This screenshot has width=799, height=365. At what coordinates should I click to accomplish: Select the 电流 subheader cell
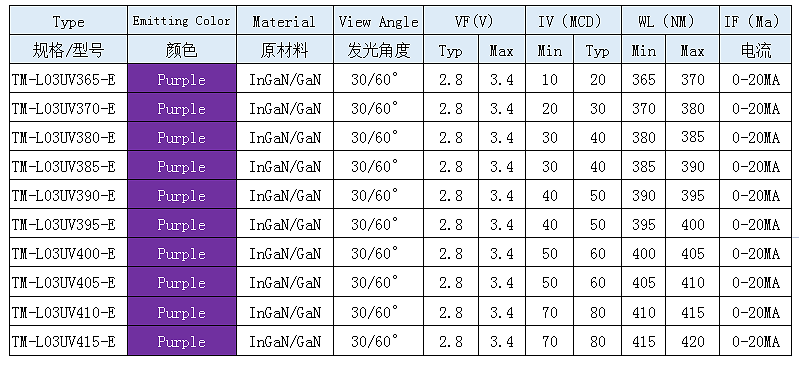pyautogui.click(x=756, y=49)
